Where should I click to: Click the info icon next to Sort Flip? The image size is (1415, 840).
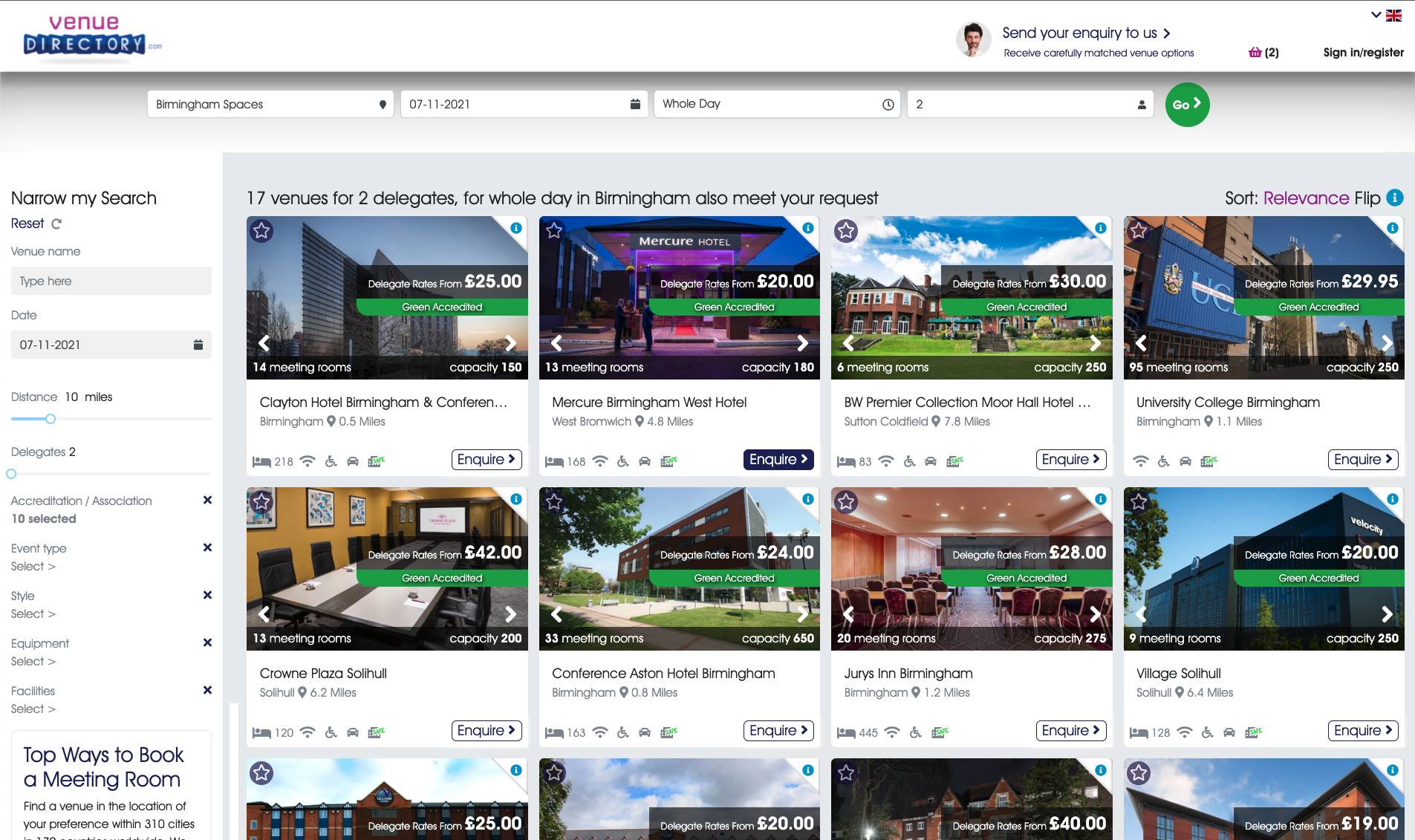pyautogui.click(x=1395, y=198)
